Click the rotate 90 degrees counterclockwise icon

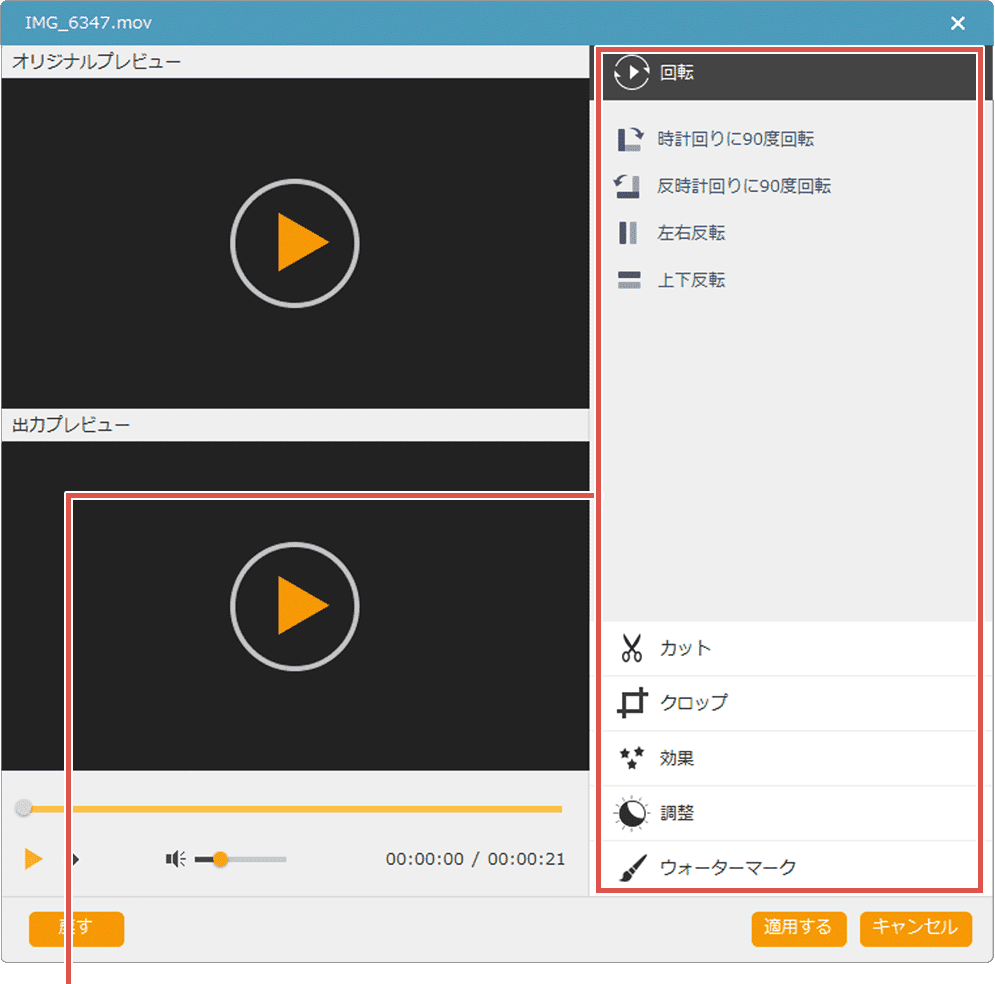pos(629,186)
